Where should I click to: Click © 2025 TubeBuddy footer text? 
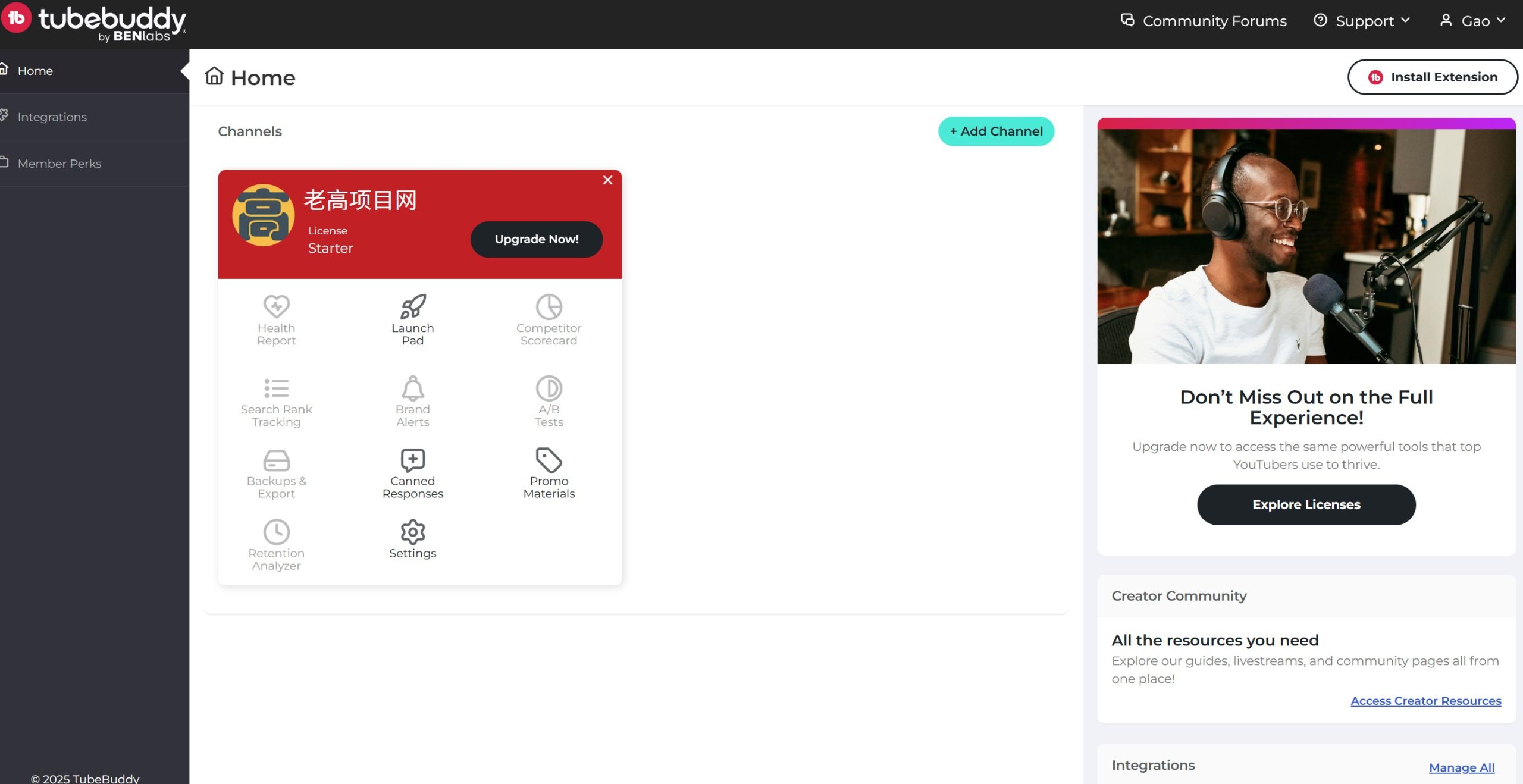[x=85, y=778]
